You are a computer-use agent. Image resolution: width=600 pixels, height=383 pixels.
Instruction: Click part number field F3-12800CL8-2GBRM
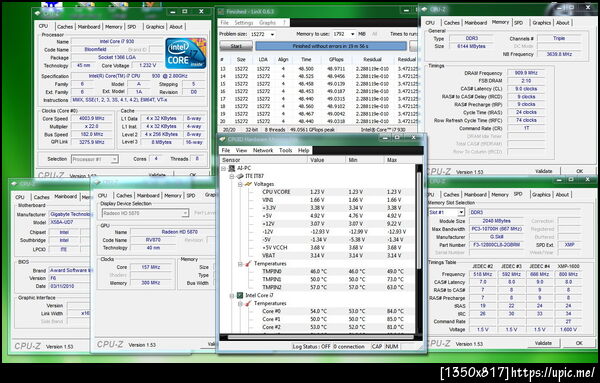coord(496,245)
